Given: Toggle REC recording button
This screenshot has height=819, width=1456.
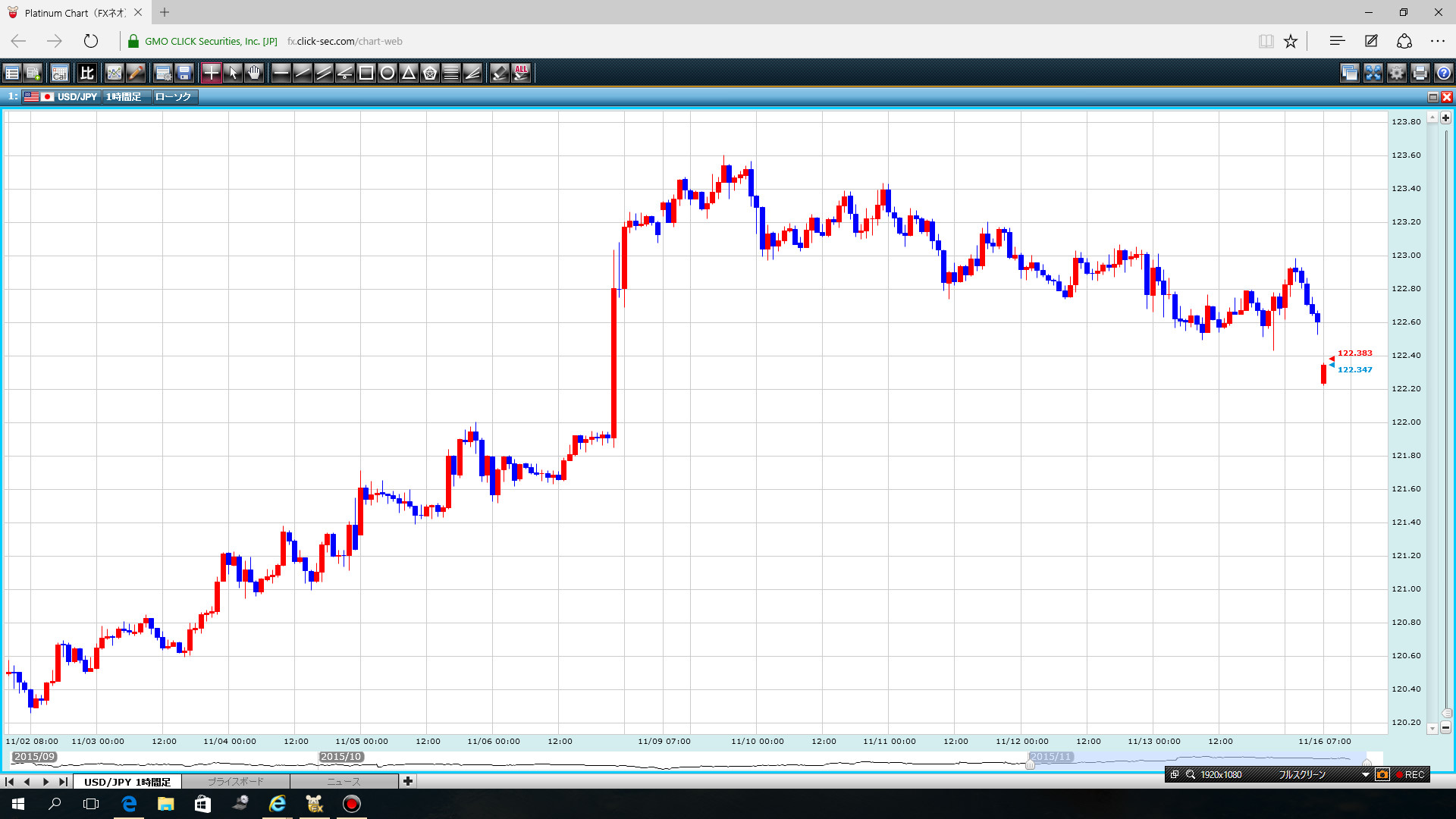Looking at the screenshot, I should [1410, 774].
